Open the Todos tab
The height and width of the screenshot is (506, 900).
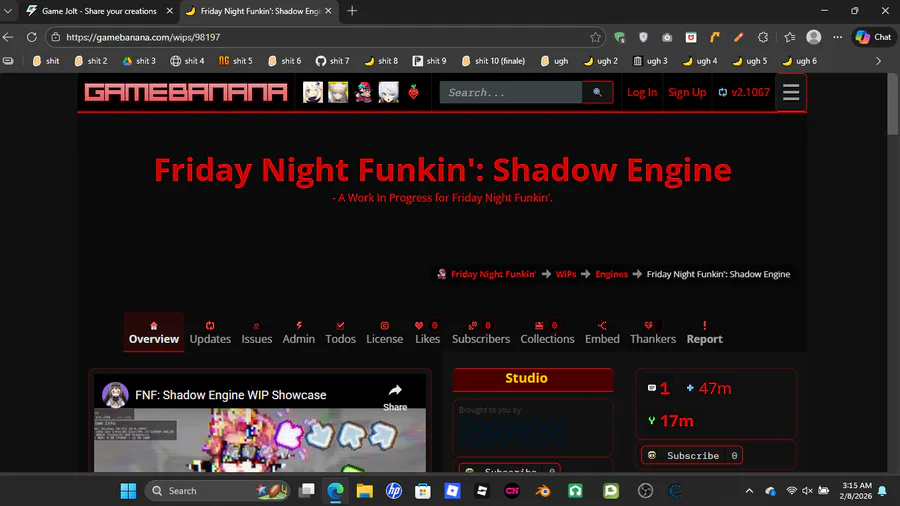[x=340, y=333]
